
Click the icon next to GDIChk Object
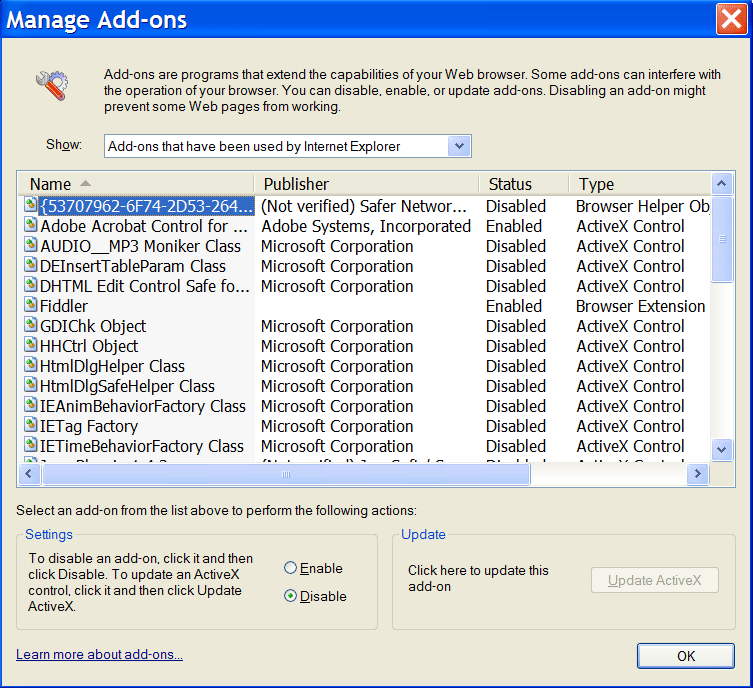(30, 325)
